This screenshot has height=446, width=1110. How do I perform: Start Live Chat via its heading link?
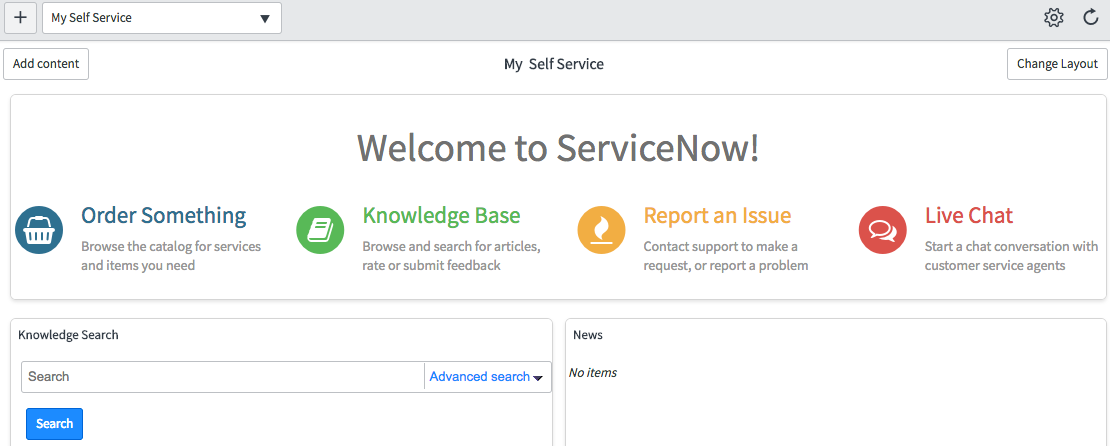pyautogui.click(x=968, y=216)
